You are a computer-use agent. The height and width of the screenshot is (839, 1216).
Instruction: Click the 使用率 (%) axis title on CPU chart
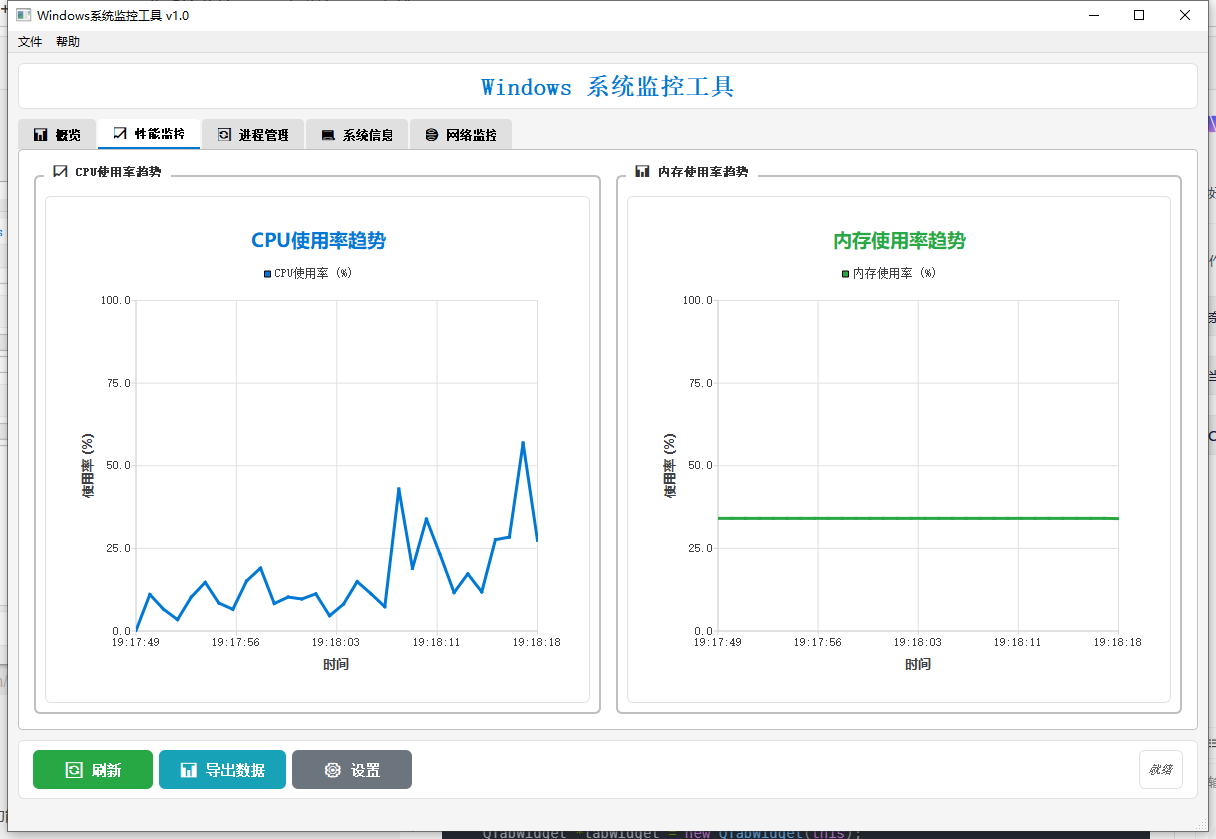(88, 466)
